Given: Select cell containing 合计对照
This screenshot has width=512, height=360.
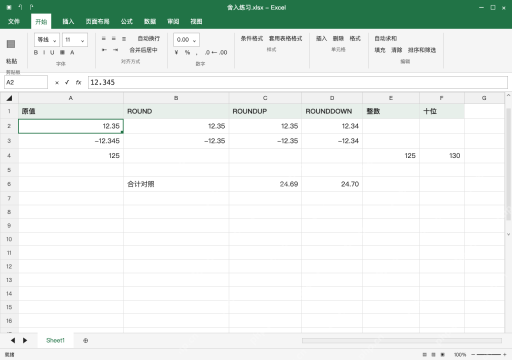Looking at the screenshot, I should (176, 184).
